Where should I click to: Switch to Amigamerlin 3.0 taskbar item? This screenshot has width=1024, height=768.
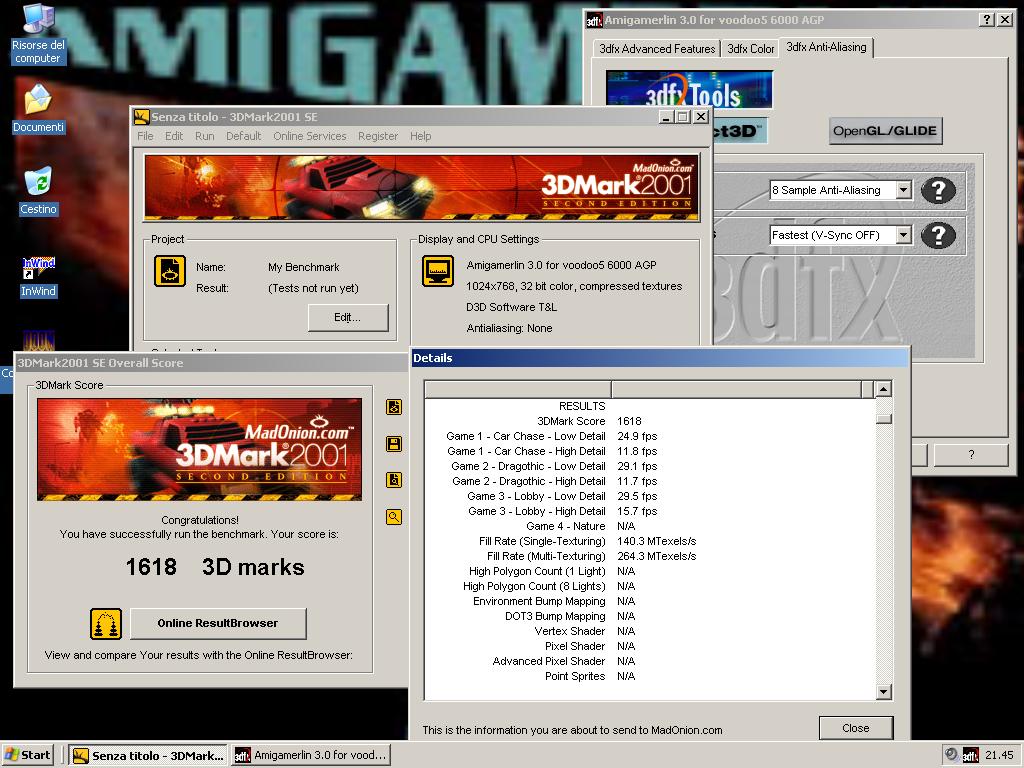311,756
